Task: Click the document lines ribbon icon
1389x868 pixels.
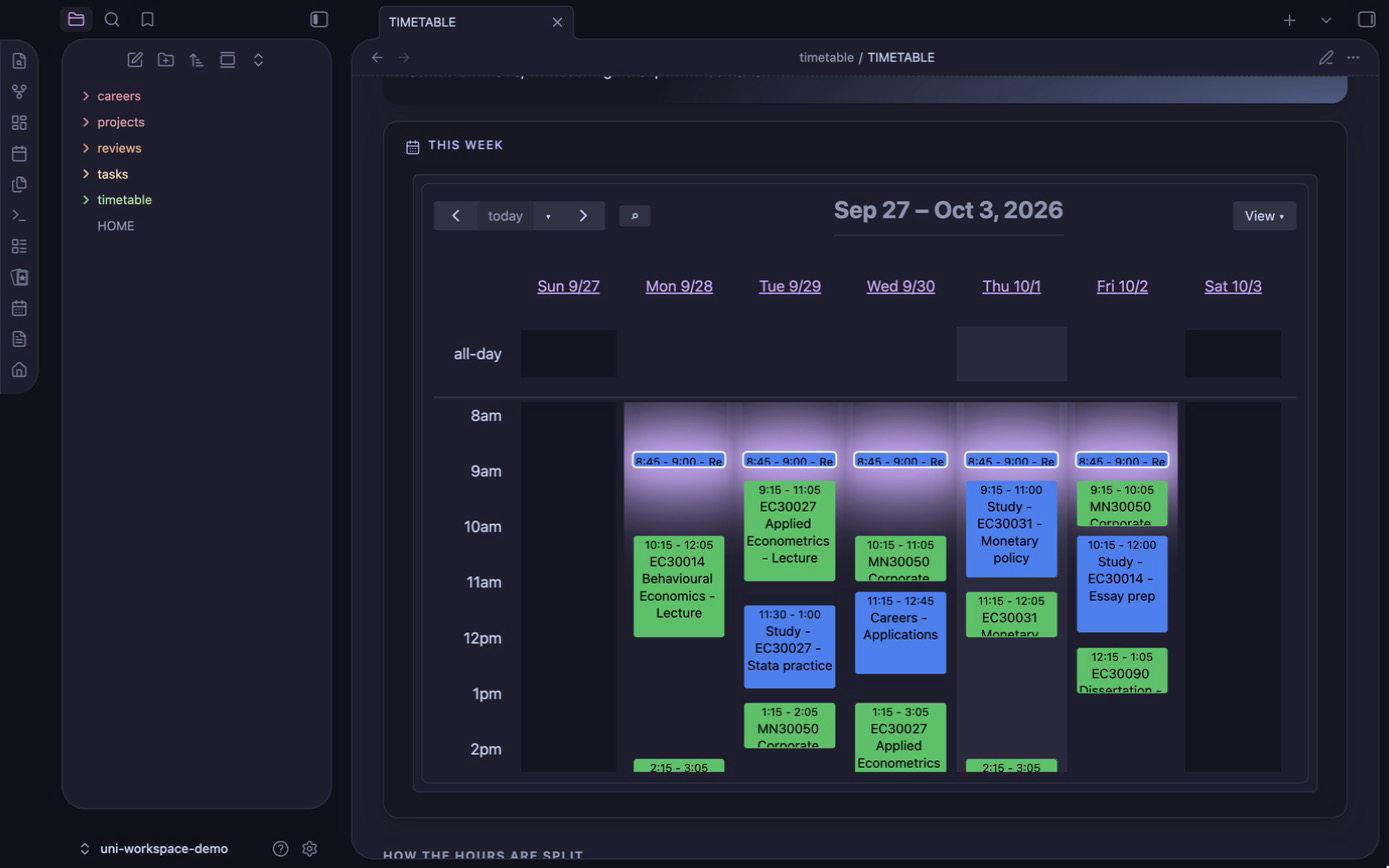Action: click(19, 339)
